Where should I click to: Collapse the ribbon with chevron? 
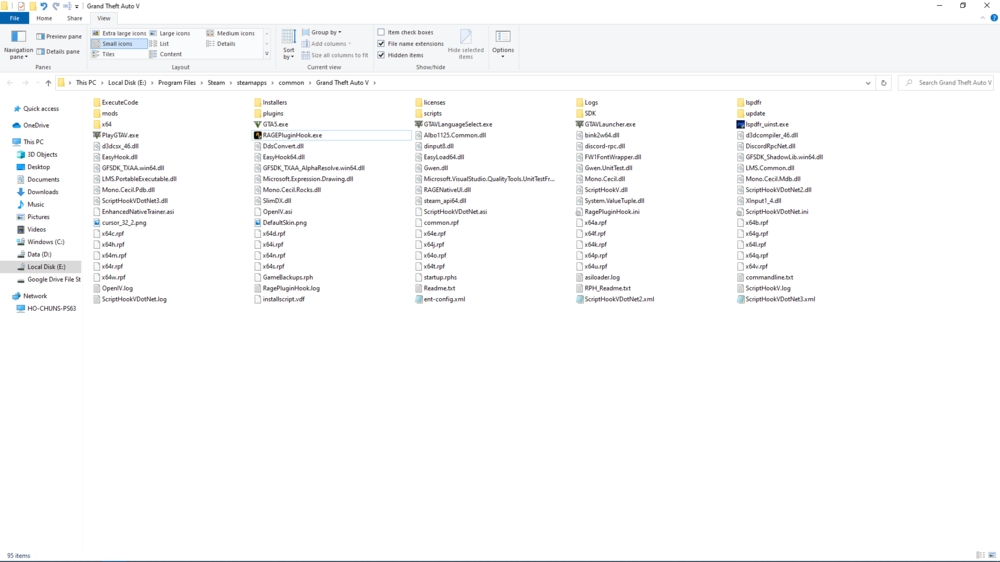[983, 18]
